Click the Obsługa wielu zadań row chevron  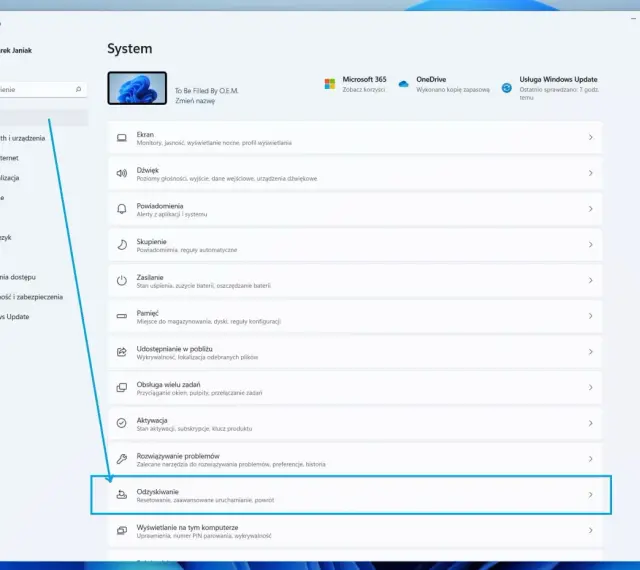(x=591, y=387)
